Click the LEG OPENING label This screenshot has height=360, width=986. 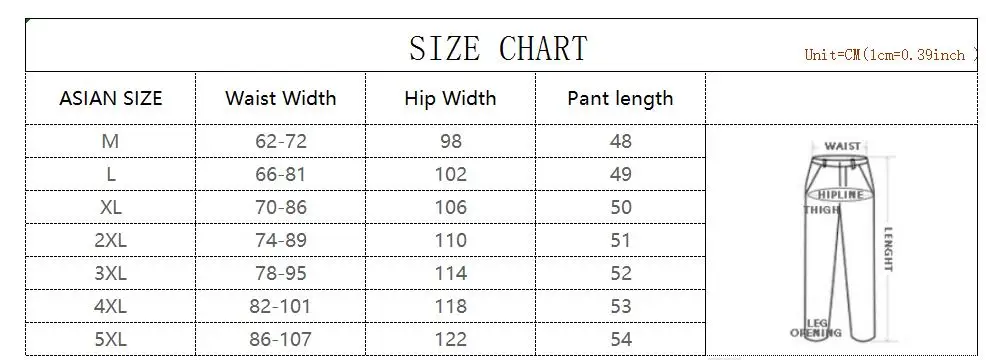[x=816, y=329]
